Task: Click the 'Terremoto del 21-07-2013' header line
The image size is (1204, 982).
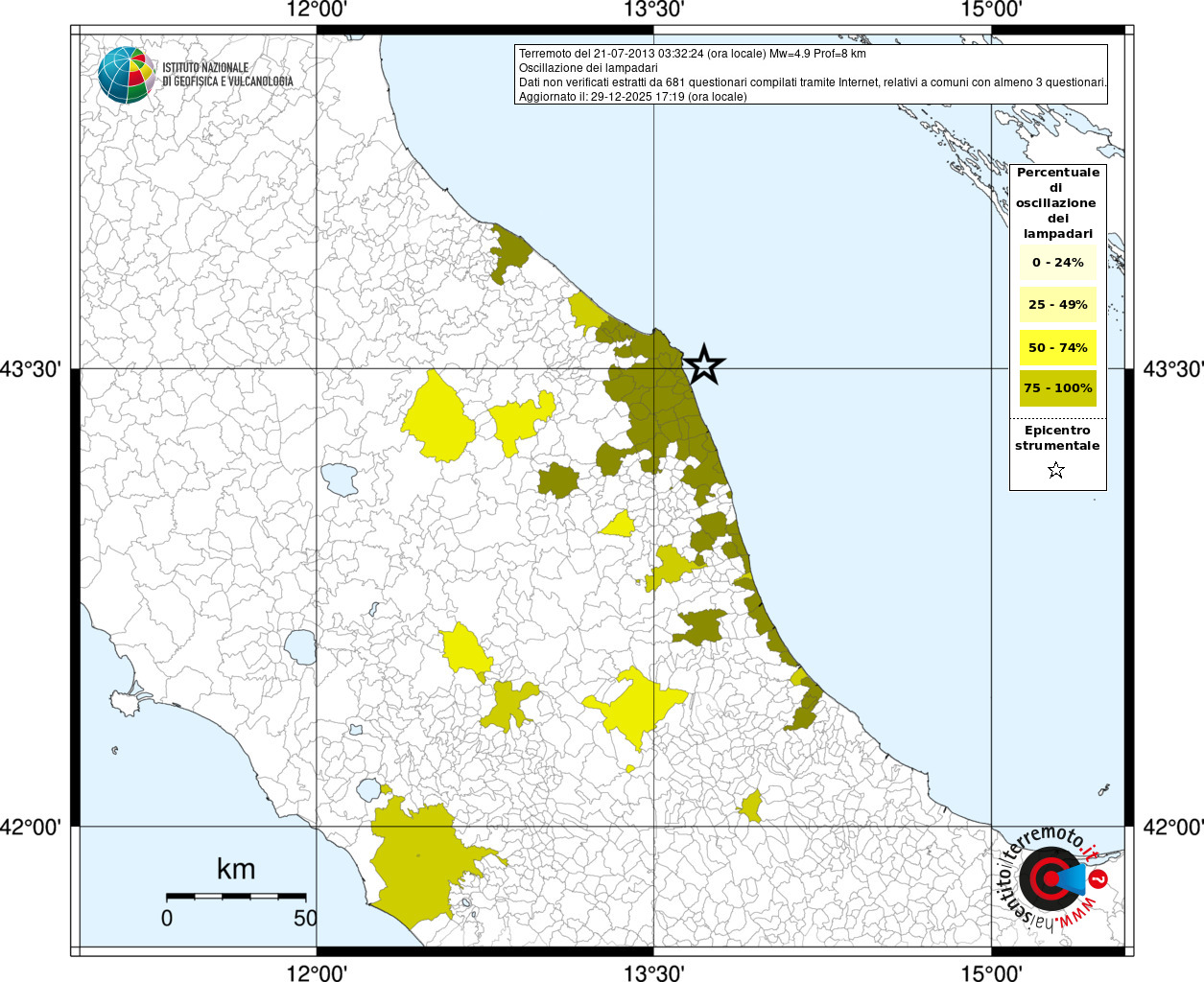Action: (x=693, y=54)
